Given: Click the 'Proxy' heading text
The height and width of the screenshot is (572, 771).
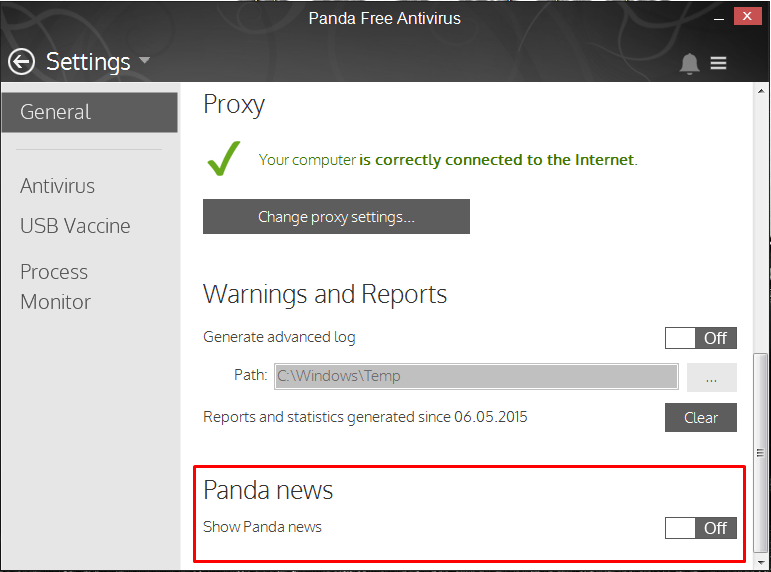Looking at the screenshot, I should 234,105.
